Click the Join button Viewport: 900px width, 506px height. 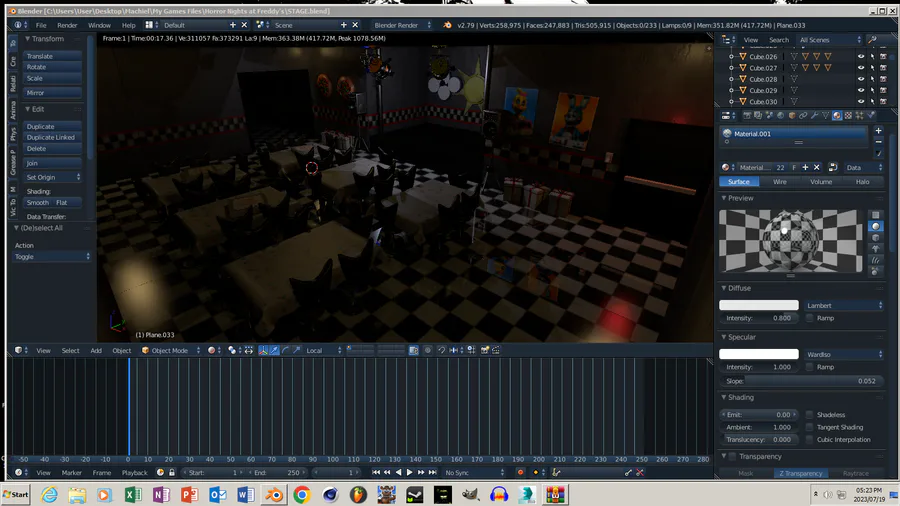(53, 163)
